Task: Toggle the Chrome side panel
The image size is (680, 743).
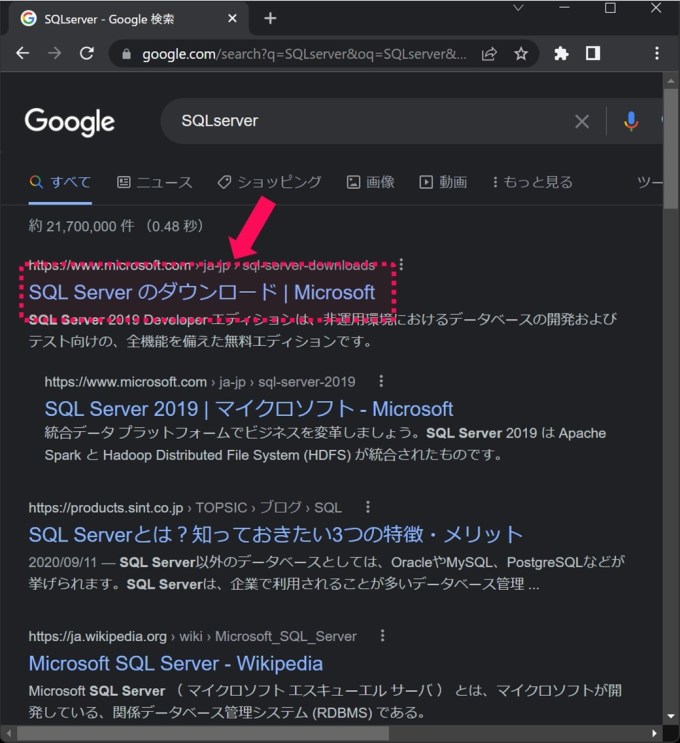Action: (x=593, y=53)
